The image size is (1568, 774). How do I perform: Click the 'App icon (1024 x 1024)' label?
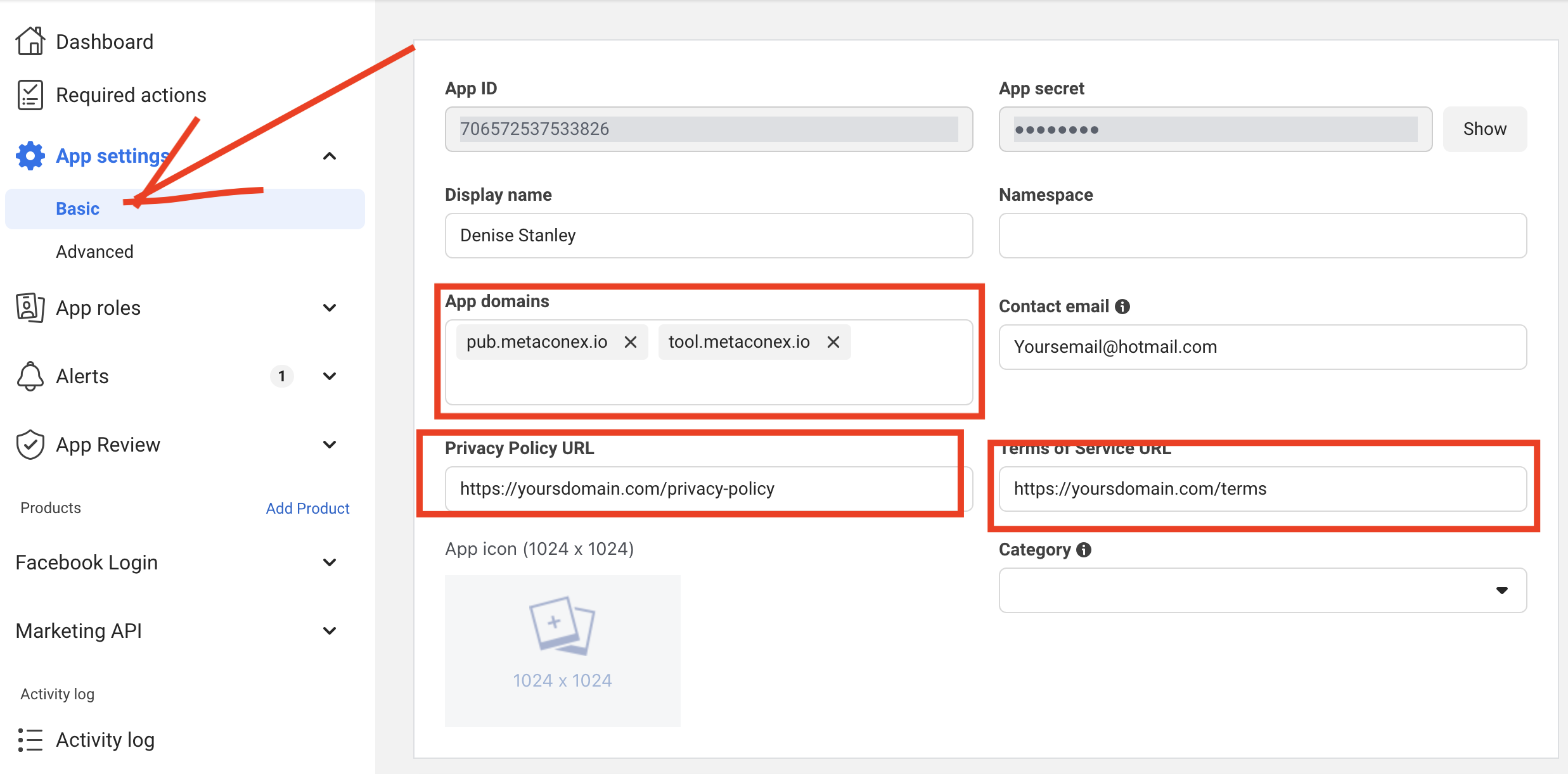(x=539, y=549)
